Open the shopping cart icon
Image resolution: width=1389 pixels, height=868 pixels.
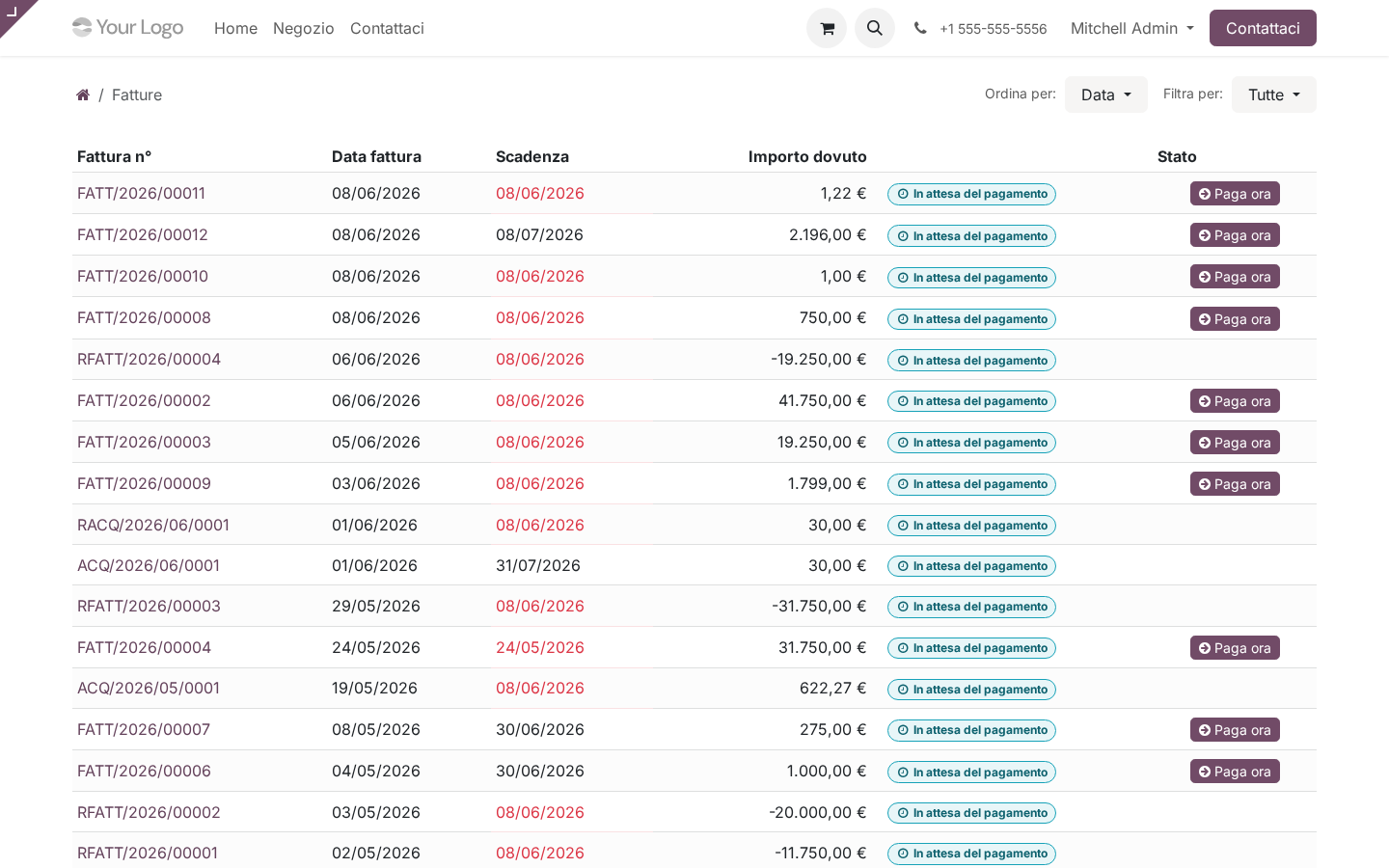(827, 28)
